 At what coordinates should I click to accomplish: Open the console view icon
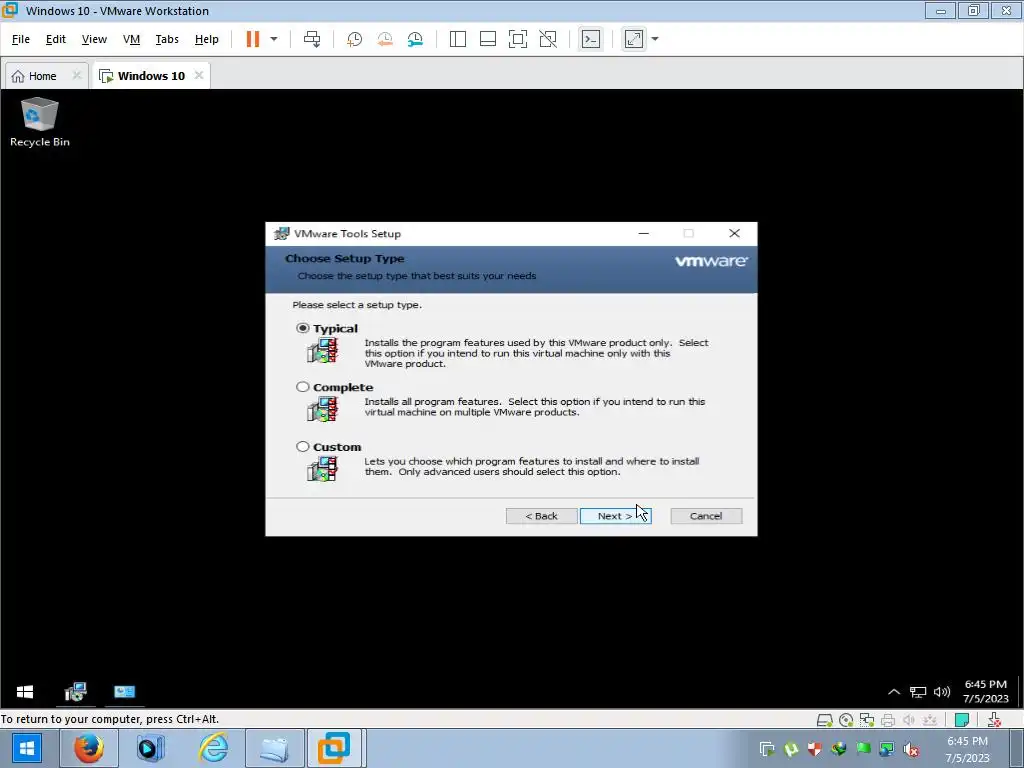point(591,39)
